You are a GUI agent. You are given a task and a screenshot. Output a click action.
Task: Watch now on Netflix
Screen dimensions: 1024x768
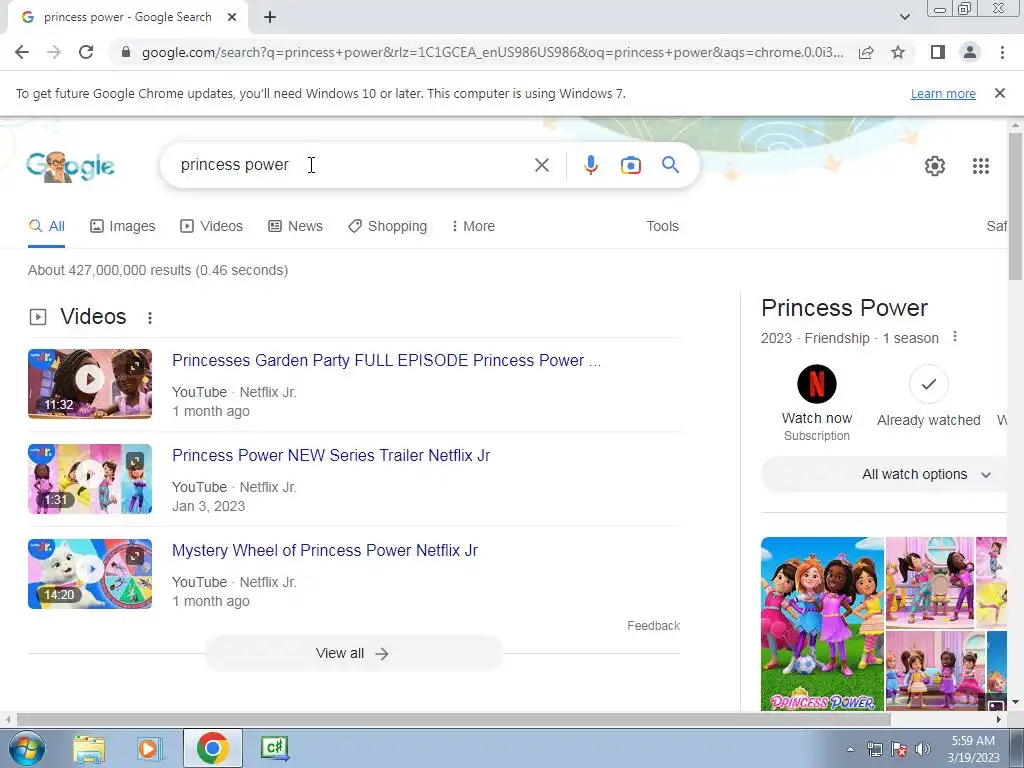click(x=817, y=402)
